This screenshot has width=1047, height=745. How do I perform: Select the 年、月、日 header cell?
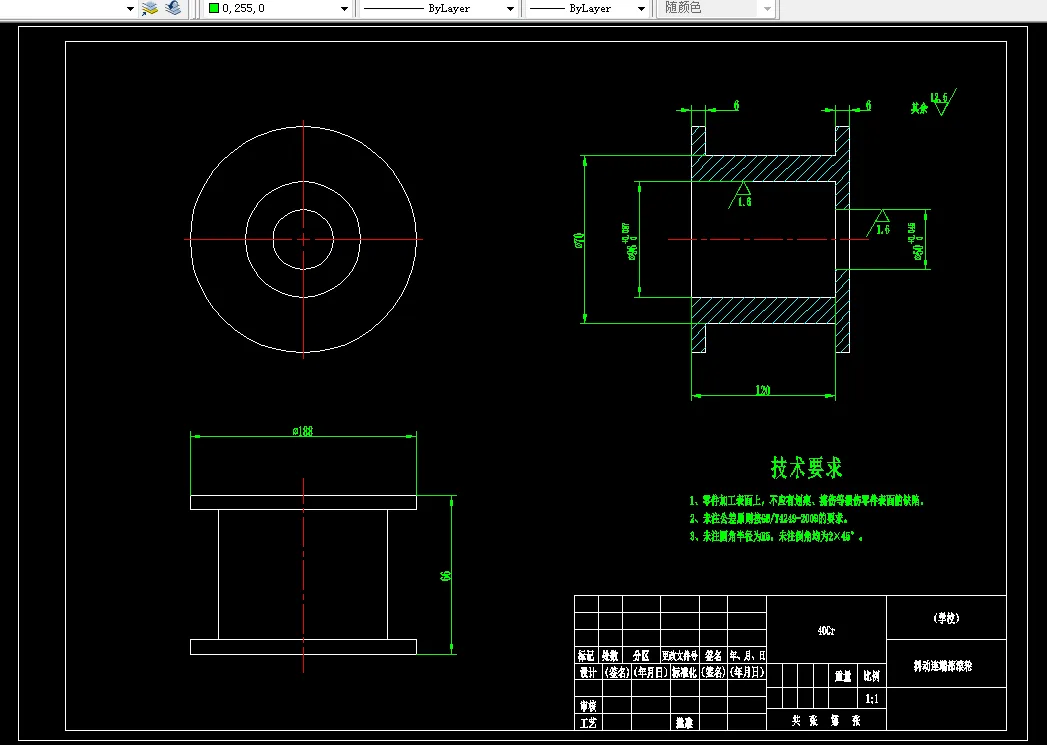[x=747, y=656]
